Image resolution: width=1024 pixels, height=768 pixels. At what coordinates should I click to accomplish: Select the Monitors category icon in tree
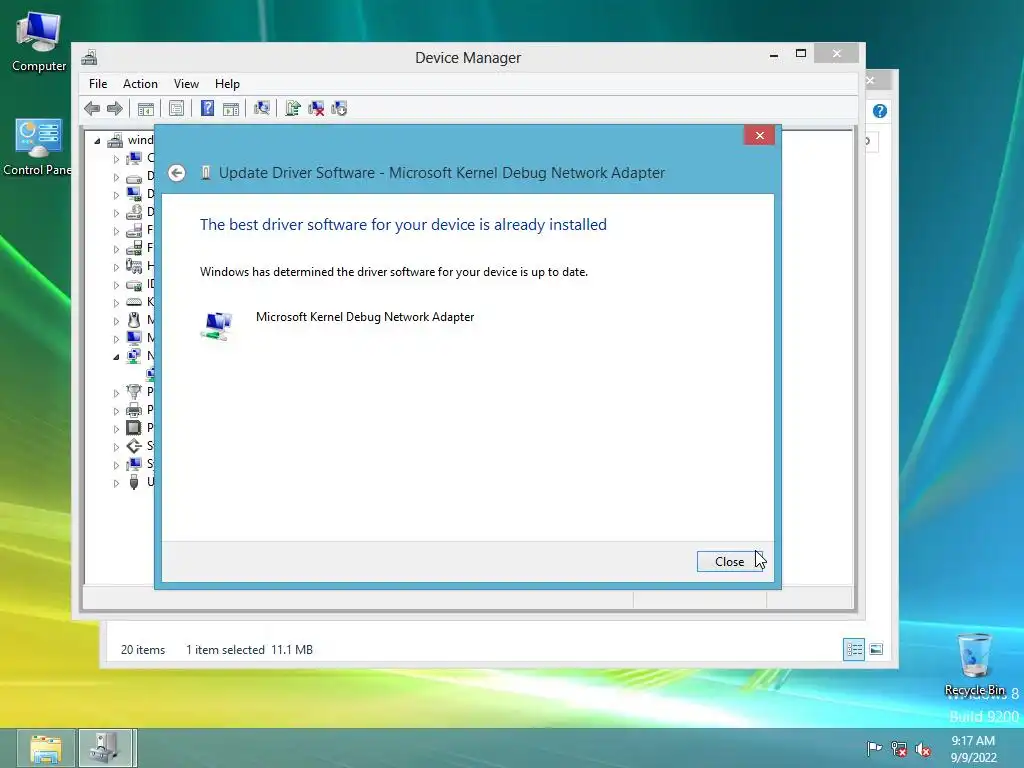[134, 338]
